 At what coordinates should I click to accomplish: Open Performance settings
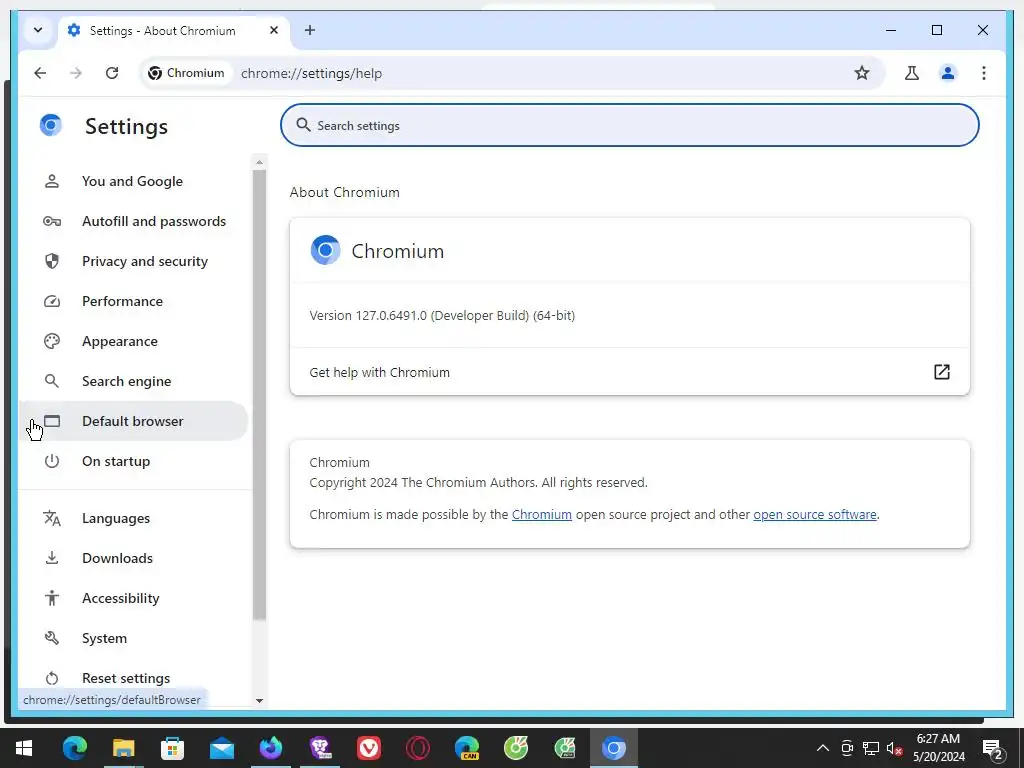point(133,301)
